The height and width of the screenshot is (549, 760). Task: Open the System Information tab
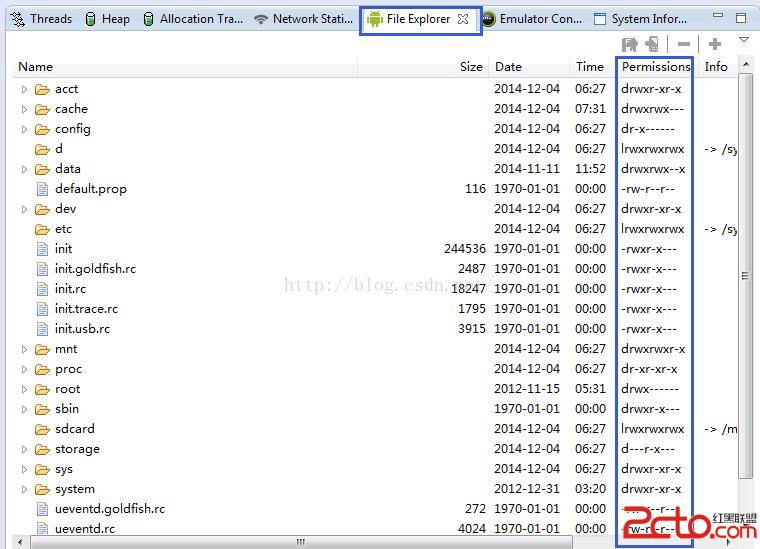[x=640, y=19]
